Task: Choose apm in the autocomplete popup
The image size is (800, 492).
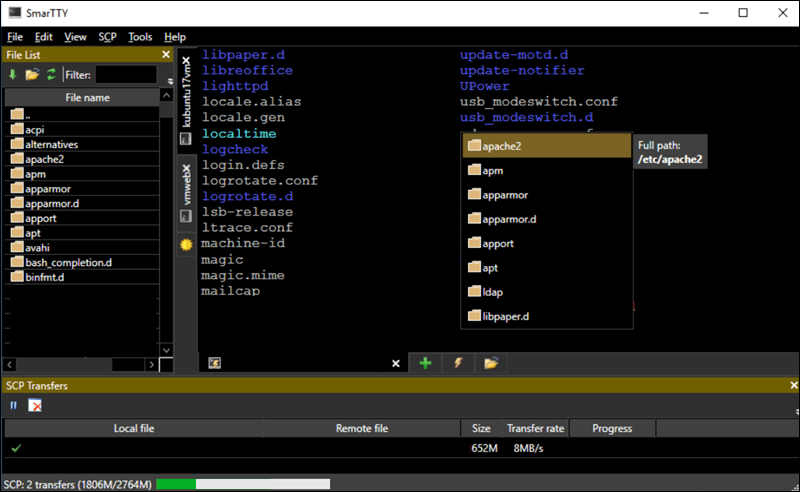Action: click(547, 170)
